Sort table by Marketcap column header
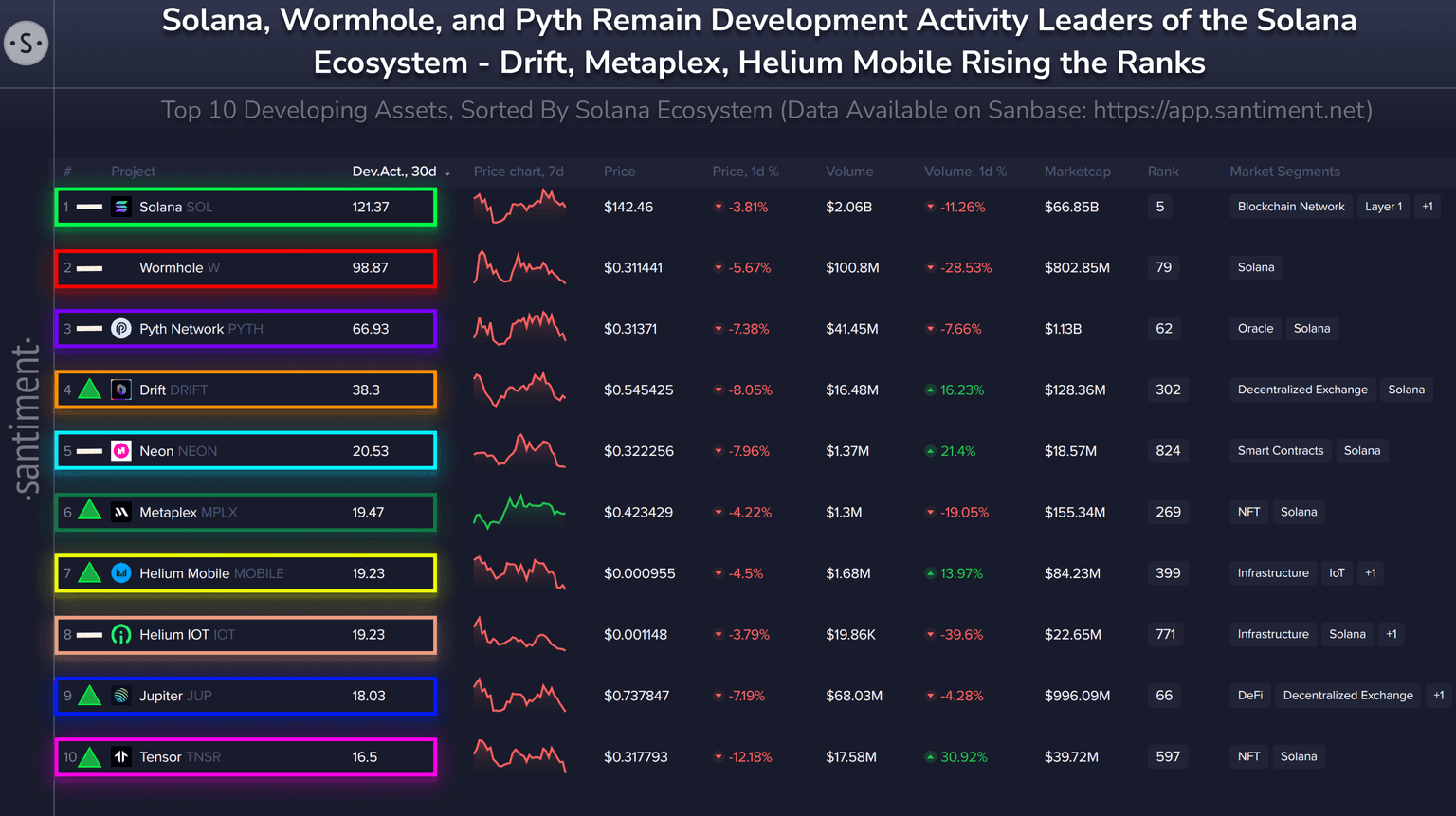The width and height of the screenshot is (1456, 816). pyautogui.click(x=1077, y=172)
